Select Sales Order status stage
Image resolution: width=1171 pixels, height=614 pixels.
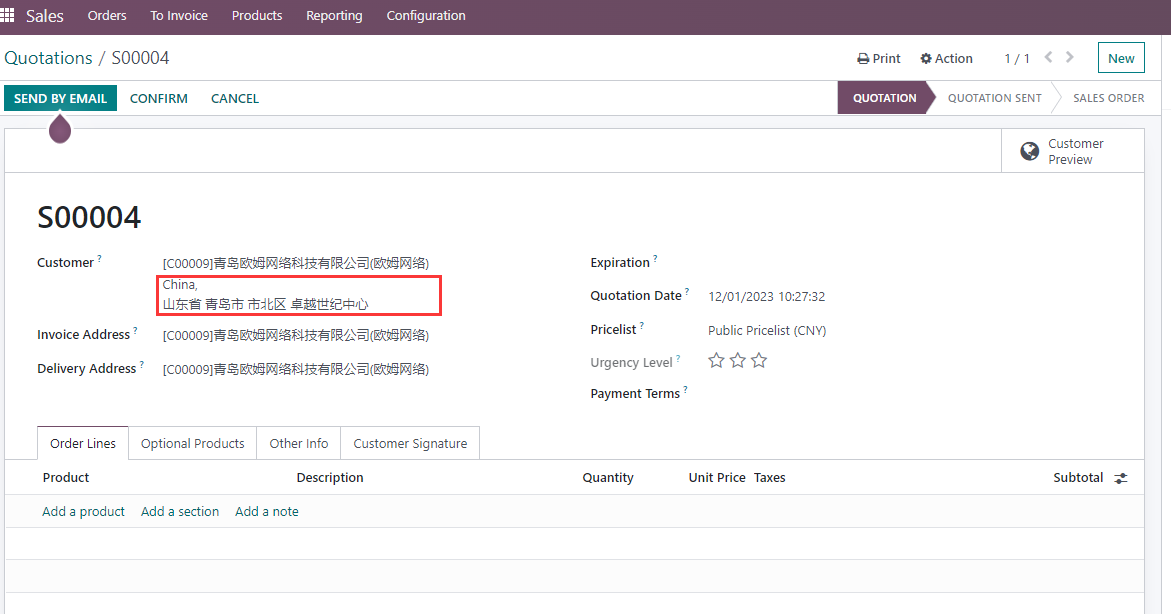(x=1108, y=98)
